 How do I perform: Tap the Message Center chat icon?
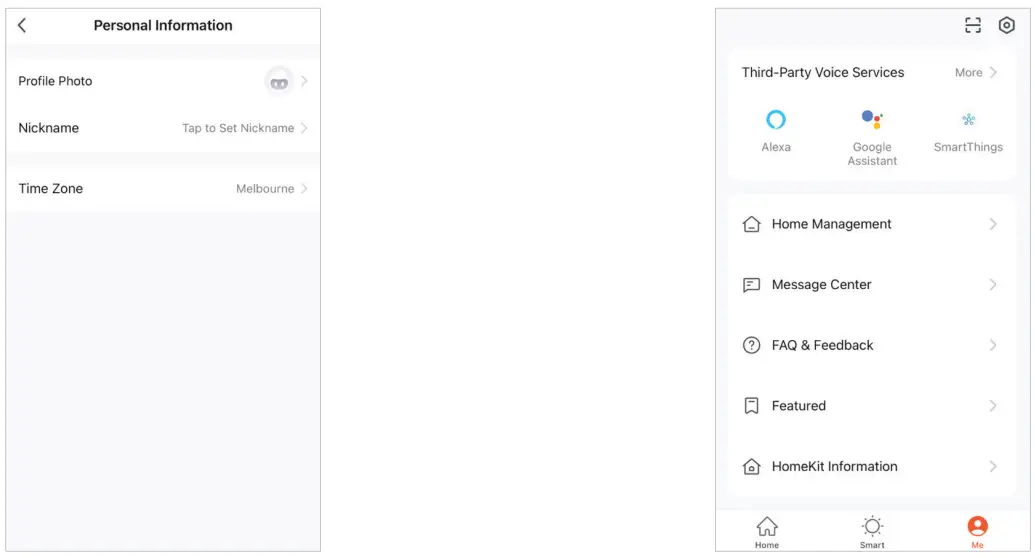752,285
